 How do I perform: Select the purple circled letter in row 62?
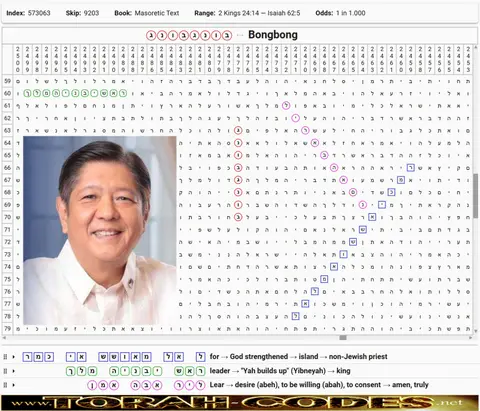(295, 118)
